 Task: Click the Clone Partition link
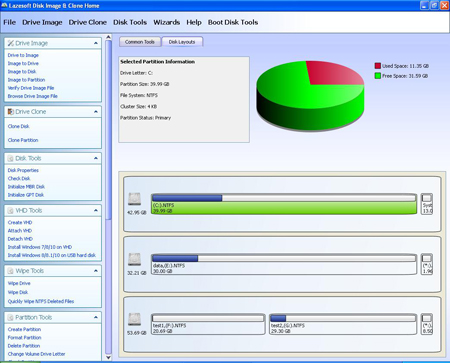tap(23, 140)
